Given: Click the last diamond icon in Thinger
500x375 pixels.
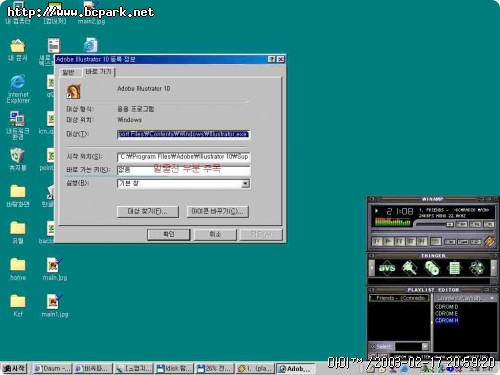Looking at the screenshot, I should (x=477, y=268).
